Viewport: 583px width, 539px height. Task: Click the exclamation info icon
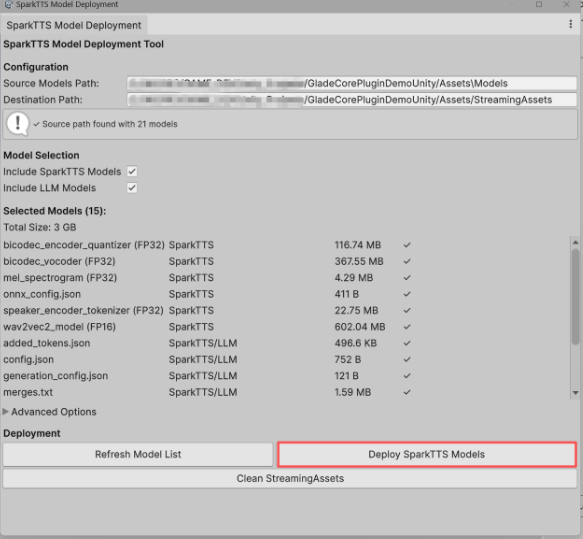pyautogui.click(x=17, y=124)
